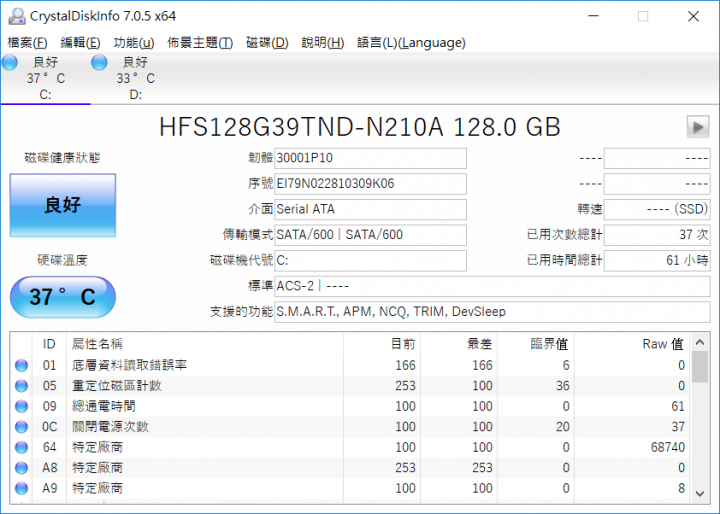Open the 功能(u) menu
Viewport: 720px width, 514px height.
[134, 43]
